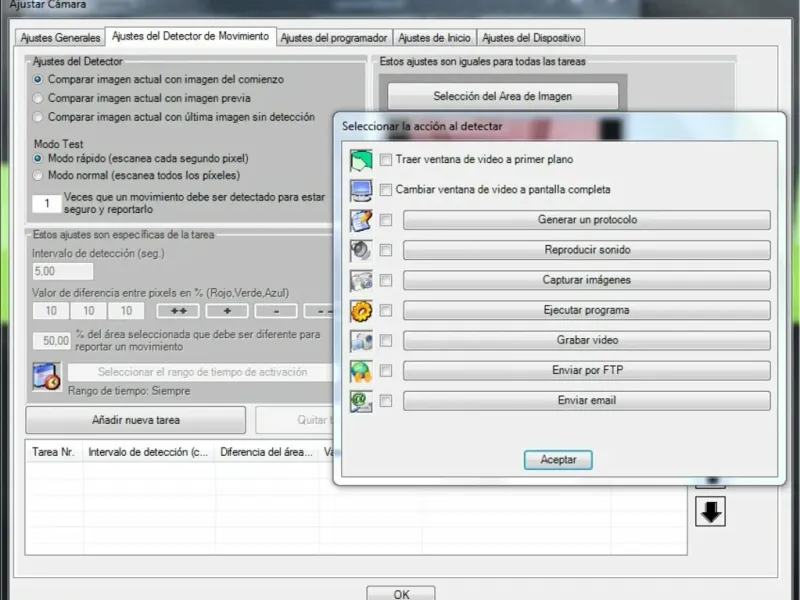
Task: Tick the checkbox beside Generar un protocolo
Action: (386, 220)
